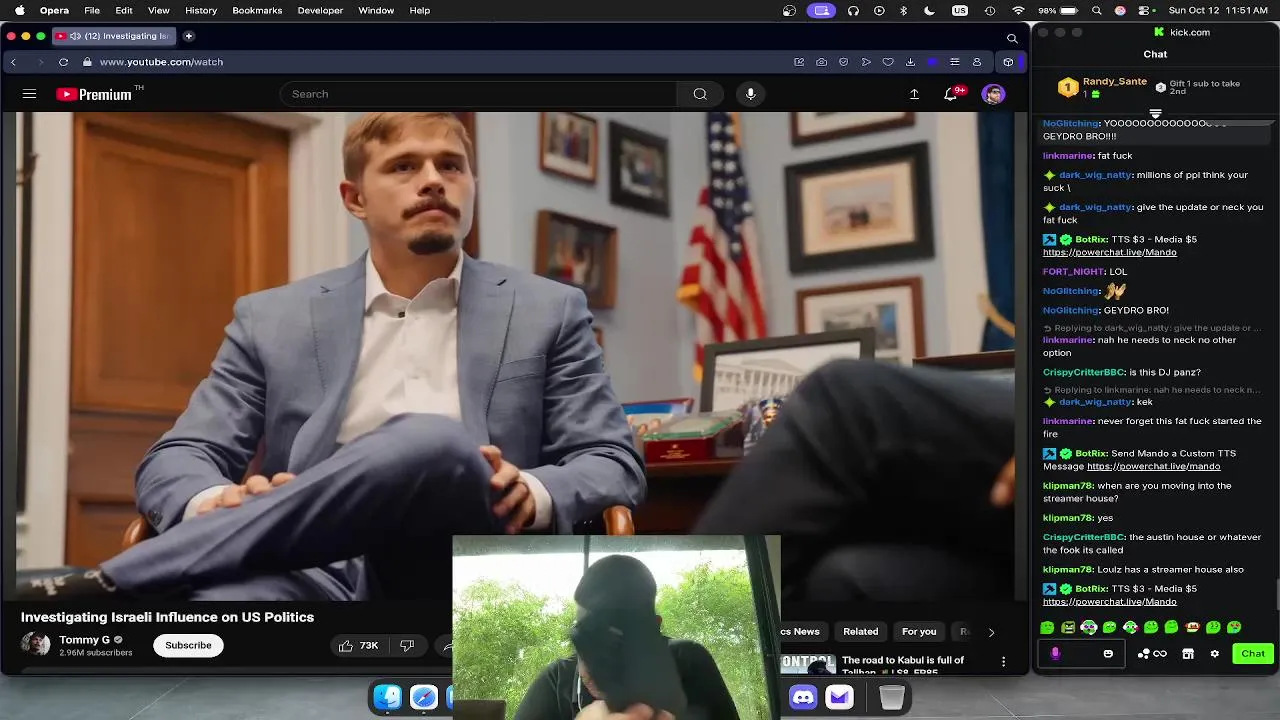
Task: Click the video title text
Action: [167, 618]
